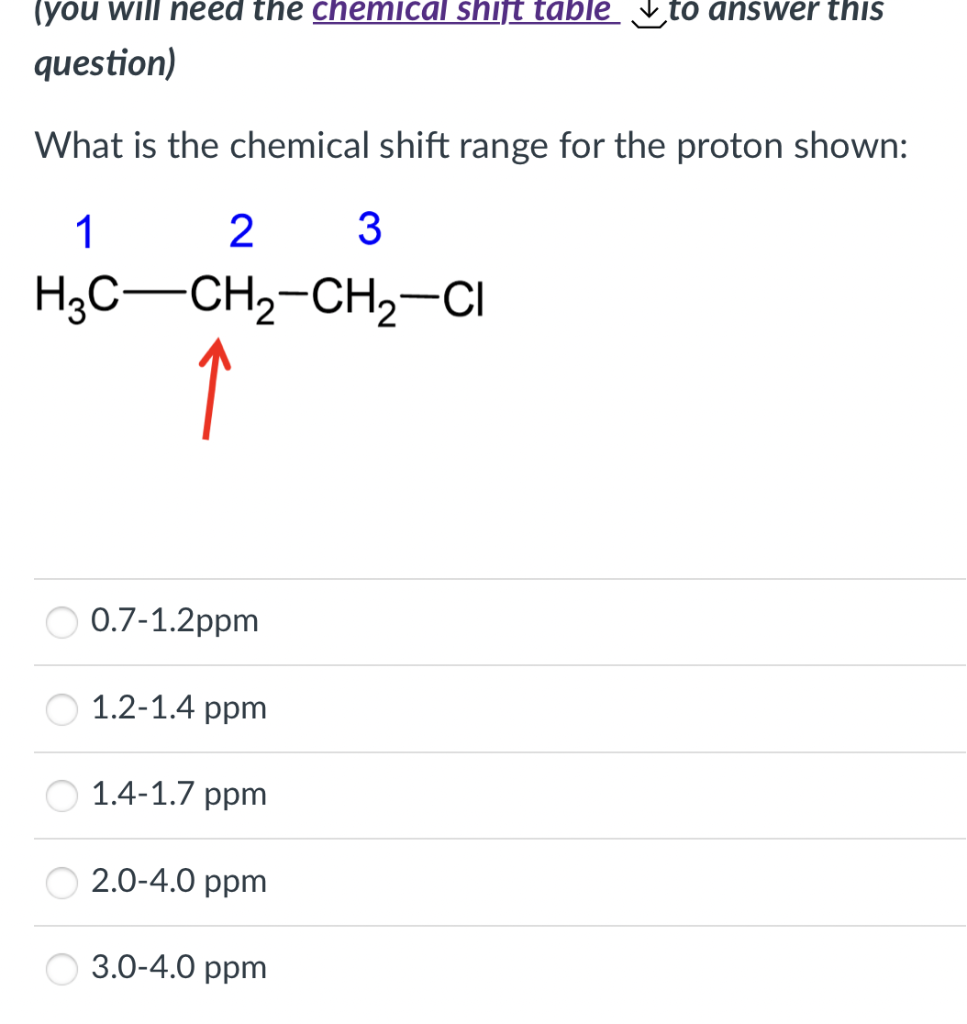This screenshot has height=1024, width=967.
Task: Click the 2.0-4.0 ppm label text
Action: coord(178,882)
